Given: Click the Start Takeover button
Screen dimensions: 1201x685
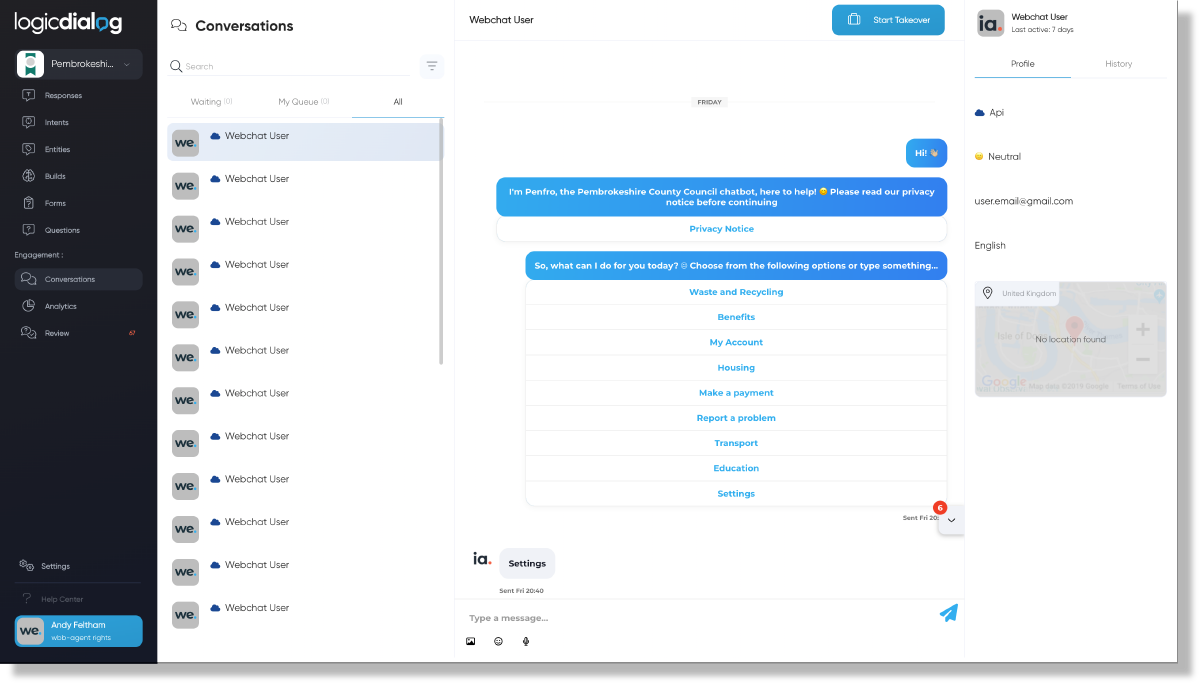Looking at the screenshot, I should click(888, 19).
